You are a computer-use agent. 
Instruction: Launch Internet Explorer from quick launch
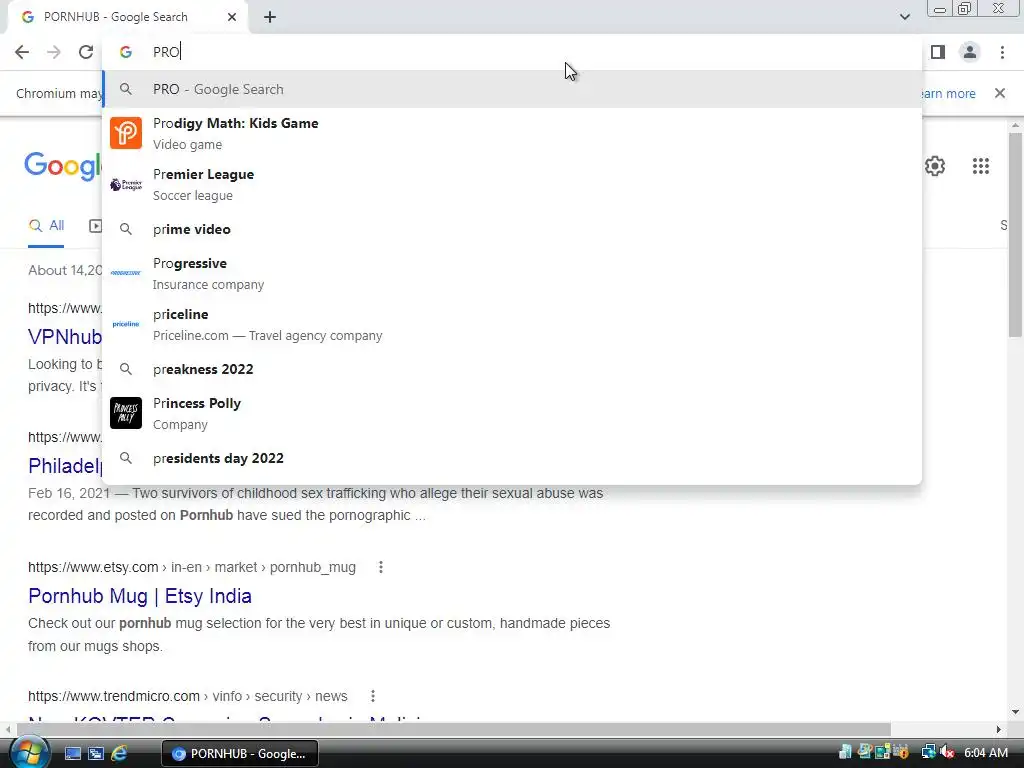coord(119,754)
